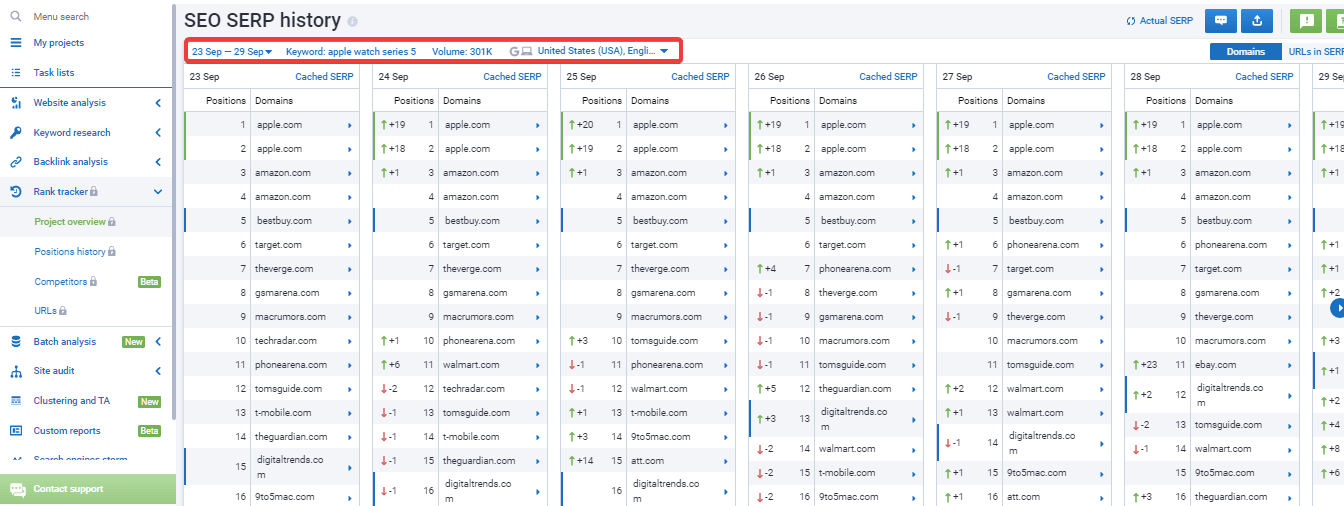Image resolution: width=1344 pixels, height=506 pixels.
Task: Open Cached SERP for 28 Sep
Action: click(1264, 77)
